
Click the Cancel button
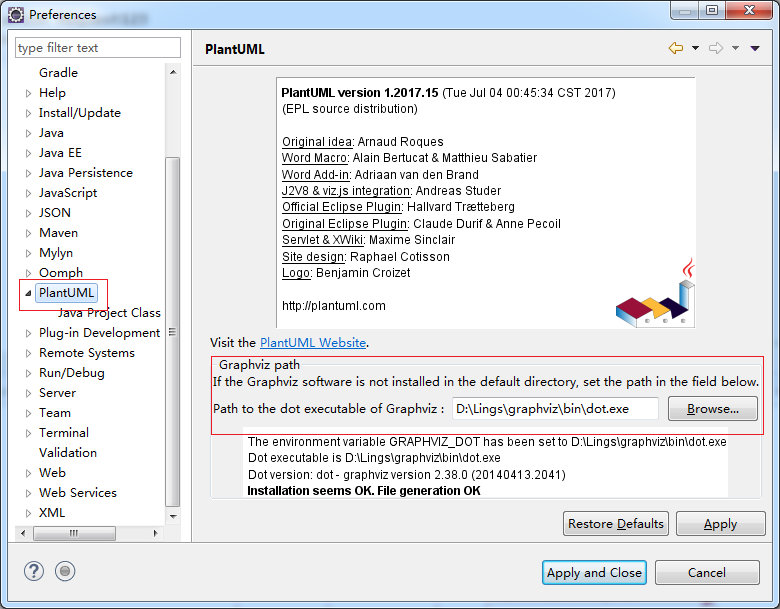point(706,572)
